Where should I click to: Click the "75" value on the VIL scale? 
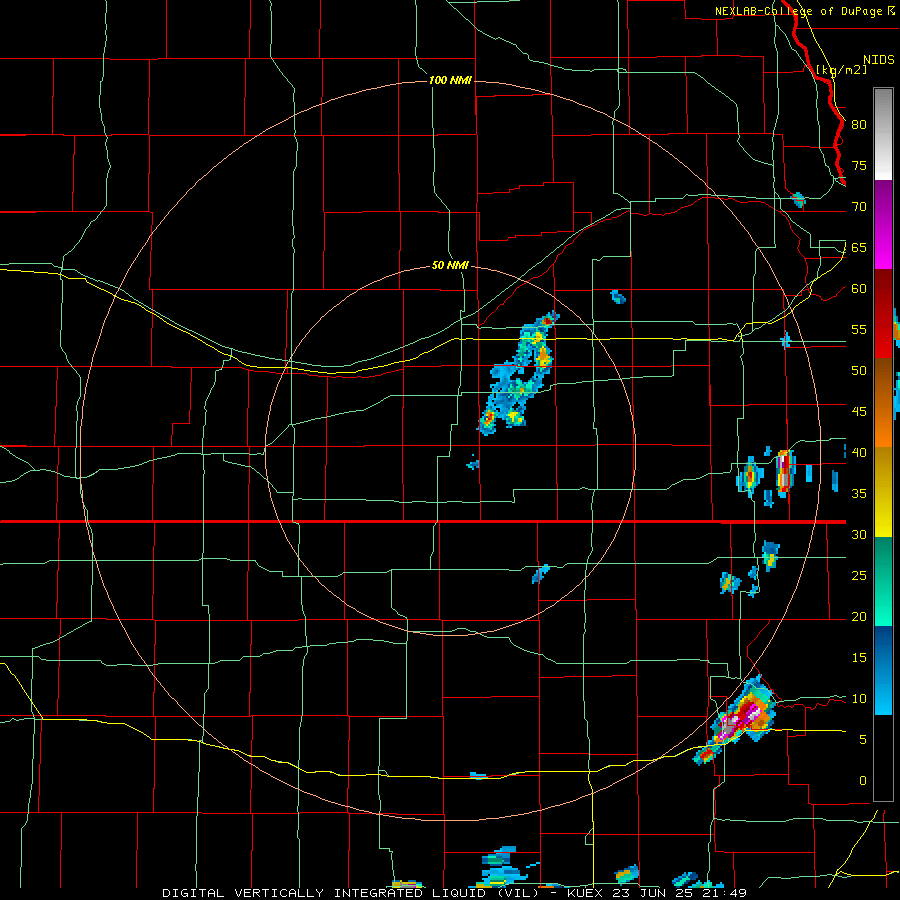coord(859,165)
